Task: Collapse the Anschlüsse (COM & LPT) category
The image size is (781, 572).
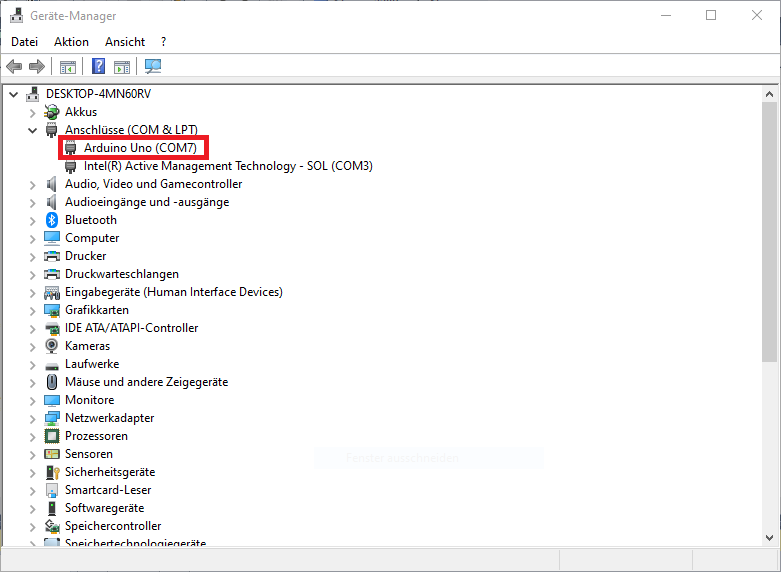Action: click(x=32, y=131)
